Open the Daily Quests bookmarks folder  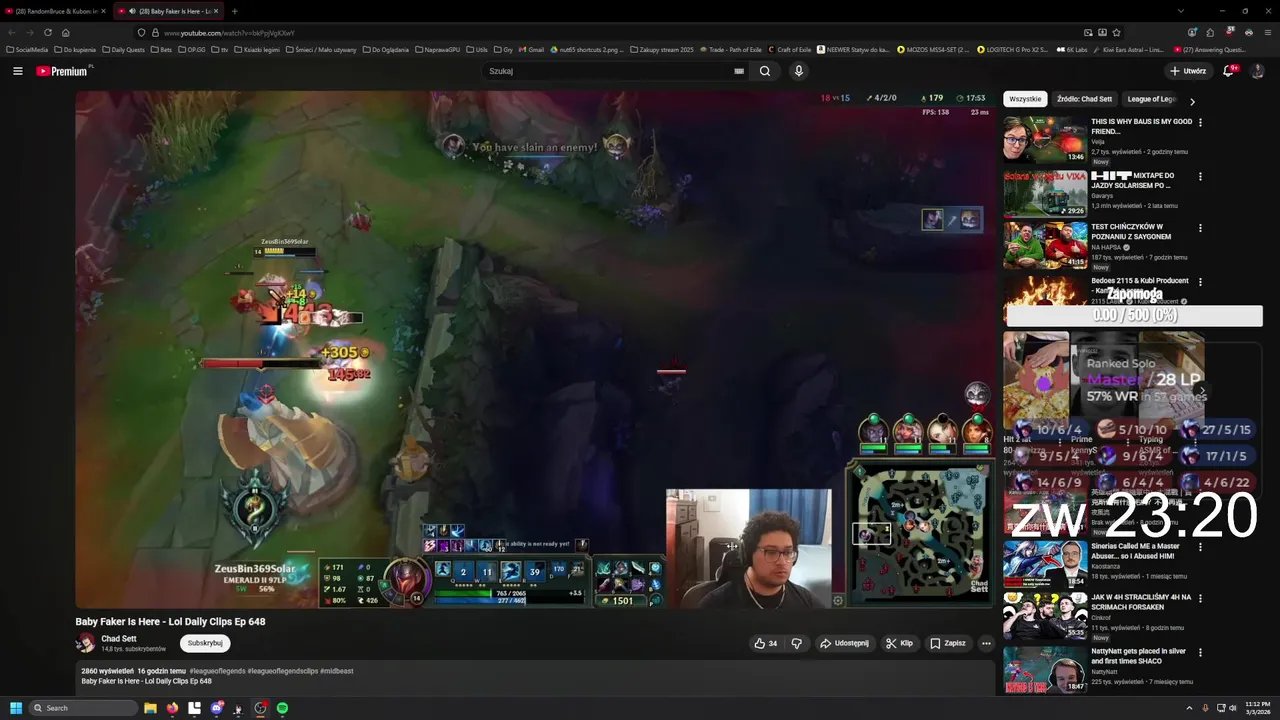click(123, 49)
